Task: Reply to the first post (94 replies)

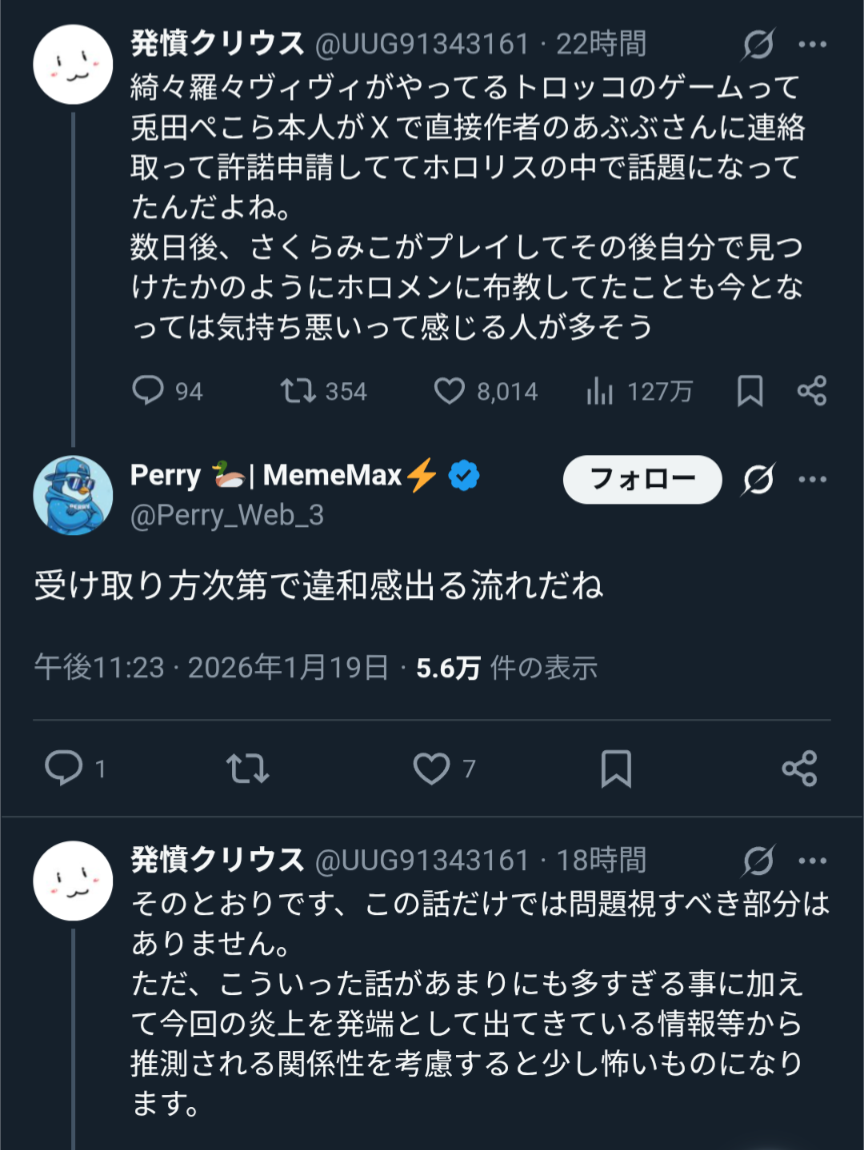Action: 148,391
